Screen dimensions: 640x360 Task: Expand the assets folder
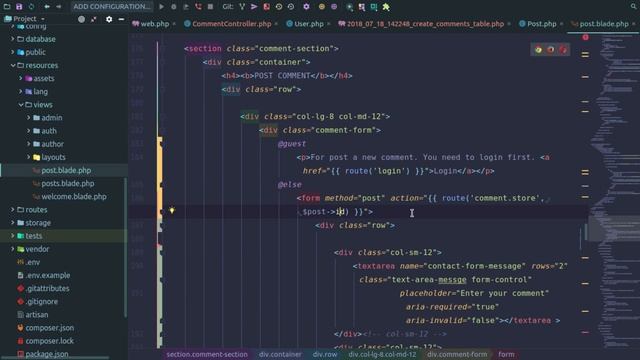click(x=21, y=78)
